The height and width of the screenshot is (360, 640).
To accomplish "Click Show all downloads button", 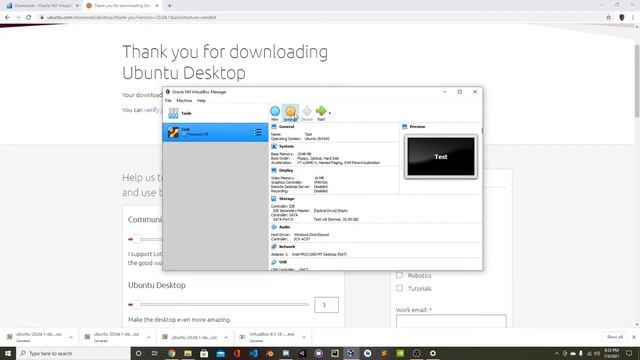I will click(615, 337).
